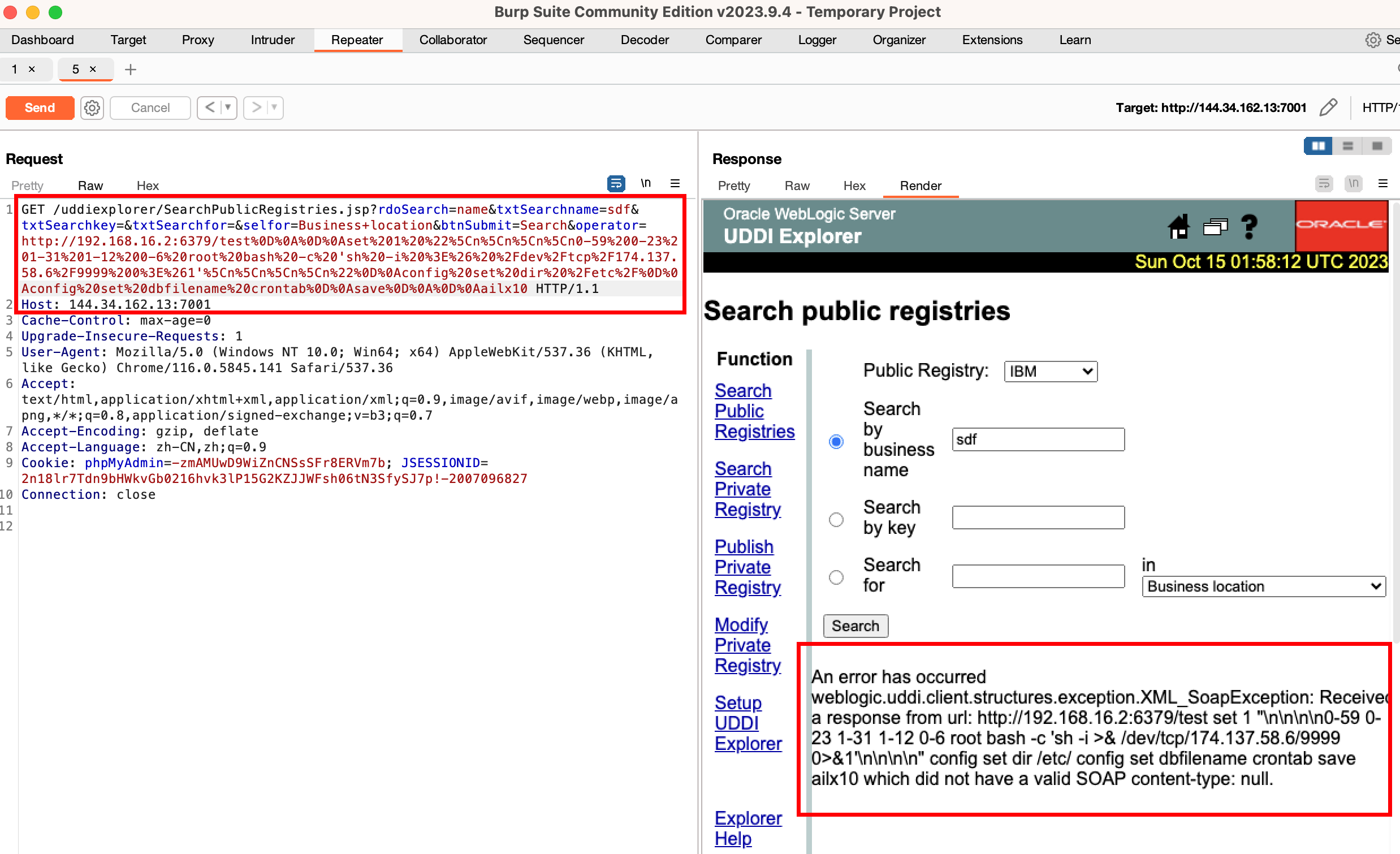Open help via the question mark icon
The image size is (1400, 854).
(1250, 227)
